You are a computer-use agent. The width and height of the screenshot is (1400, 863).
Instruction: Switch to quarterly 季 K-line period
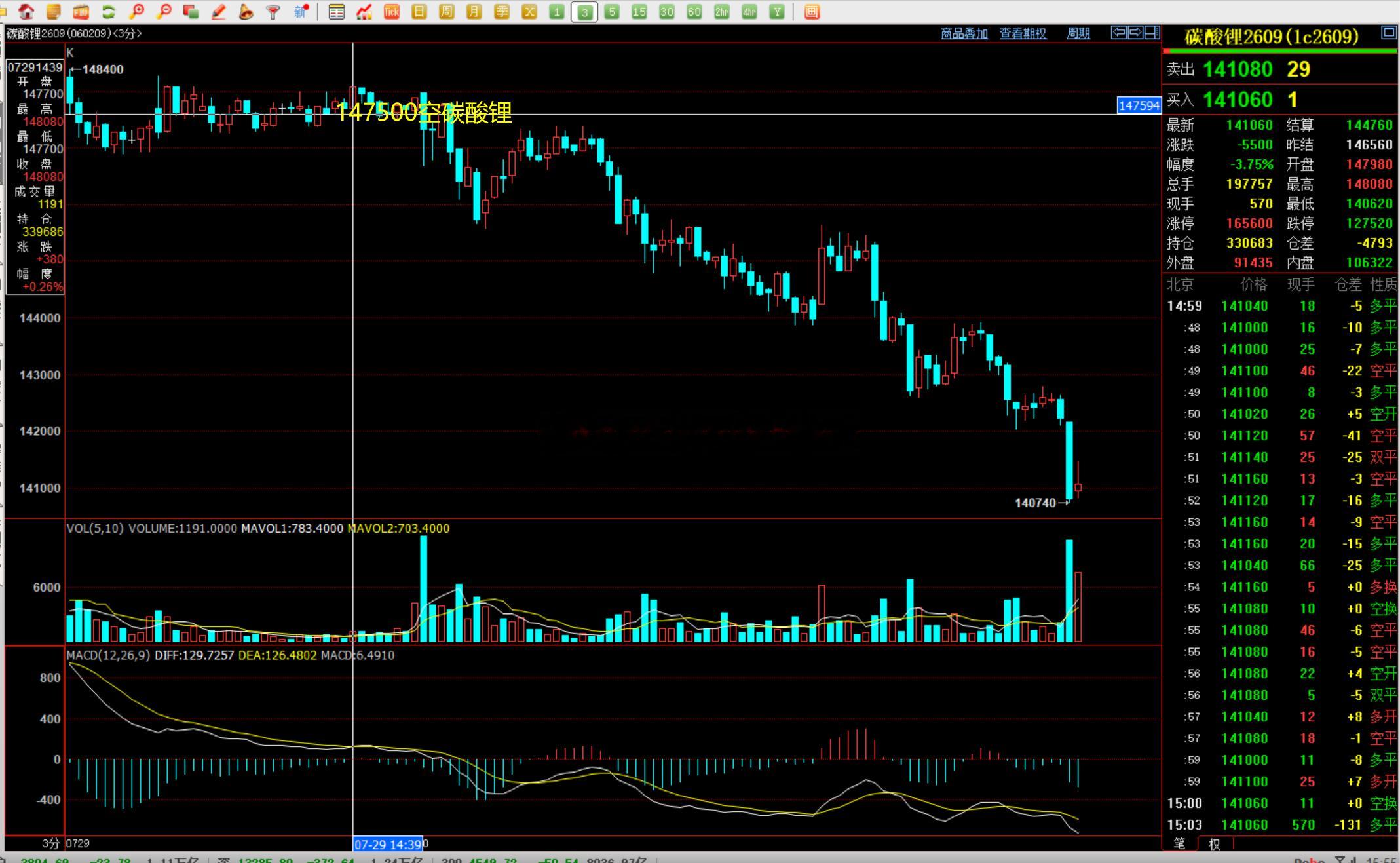pyautogui.click(x=502, y=12)
